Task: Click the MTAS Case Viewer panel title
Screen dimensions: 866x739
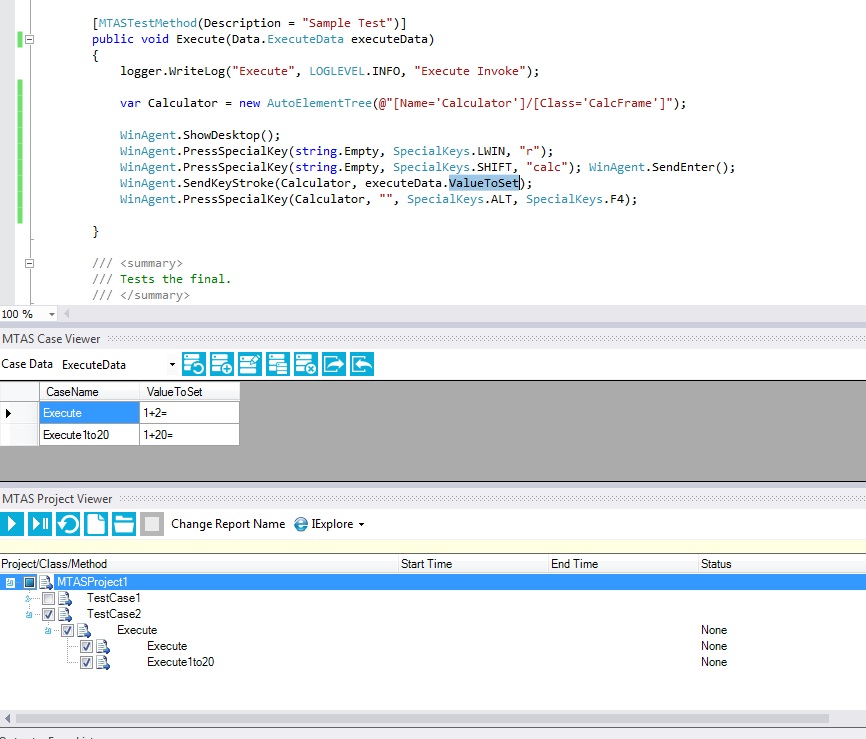Action: pos(51,339)
